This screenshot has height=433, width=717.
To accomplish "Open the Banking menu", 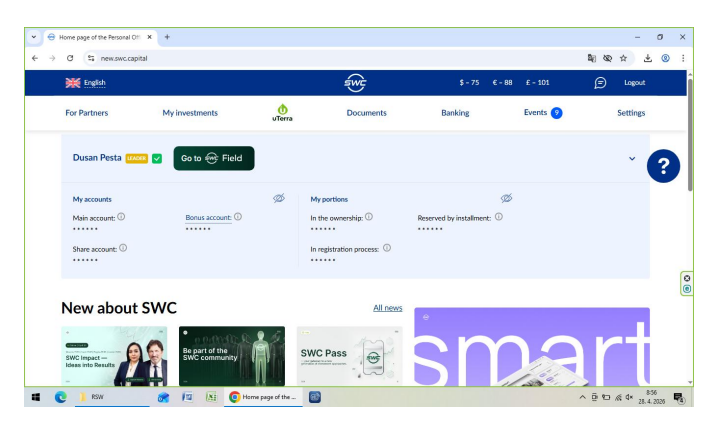I will point(455,112).
